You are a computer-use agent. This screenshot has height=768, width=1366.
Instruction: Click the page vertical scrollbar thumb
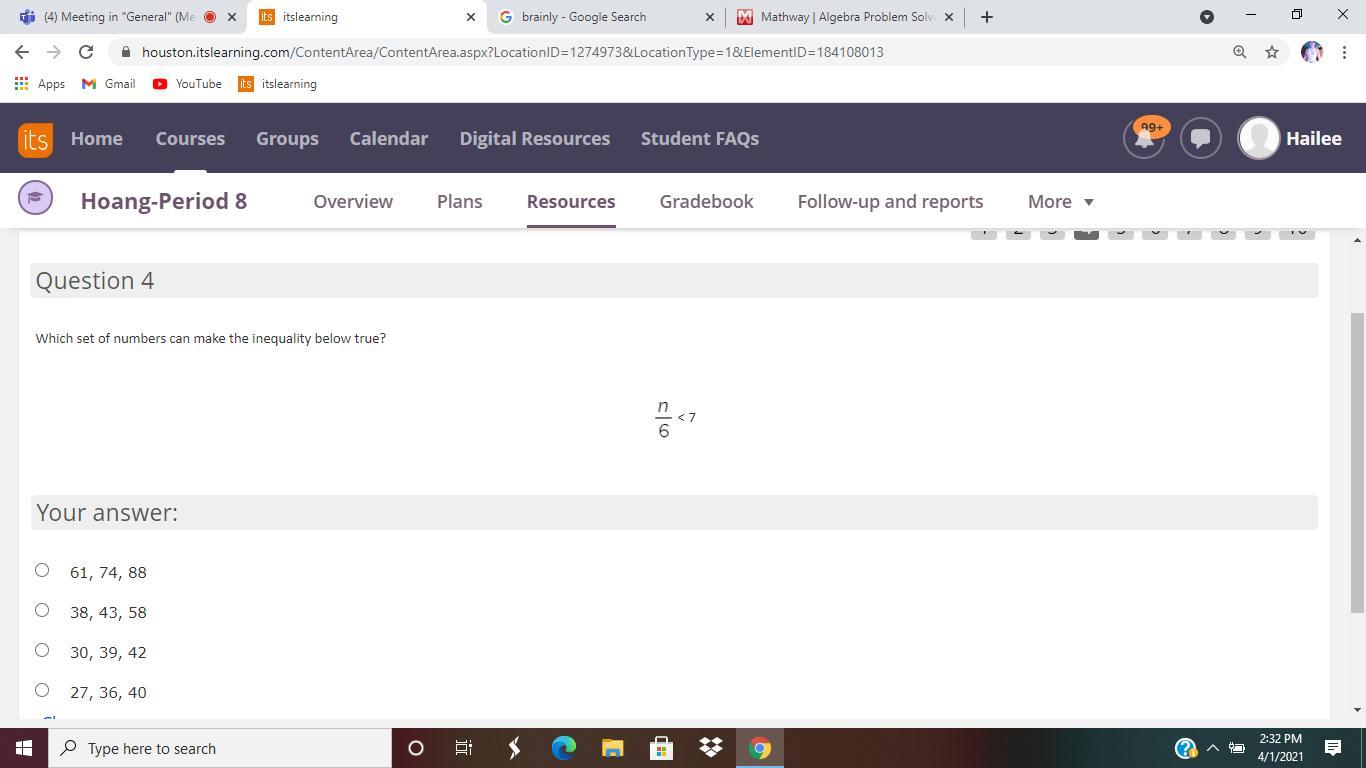[x=1357, y=461]
